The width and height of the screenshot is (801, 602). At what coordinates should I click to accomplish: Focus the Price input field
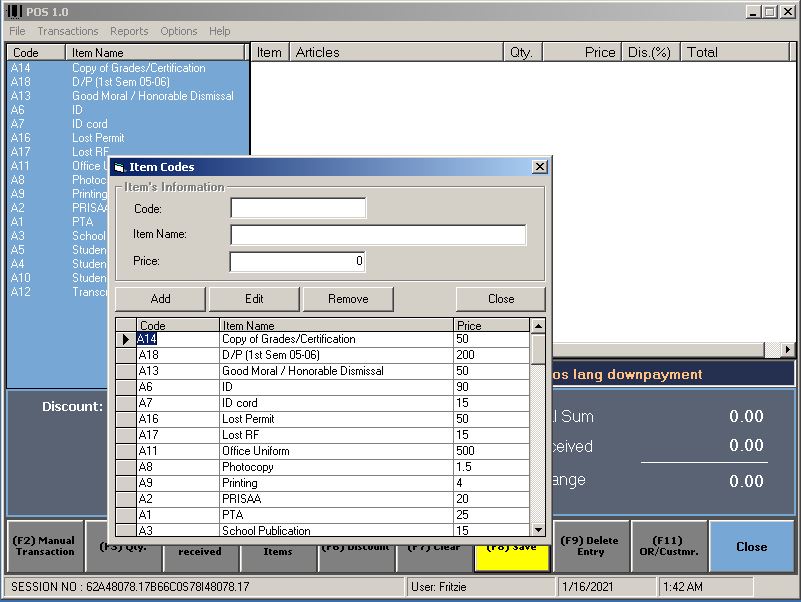[x=297, y=261]
